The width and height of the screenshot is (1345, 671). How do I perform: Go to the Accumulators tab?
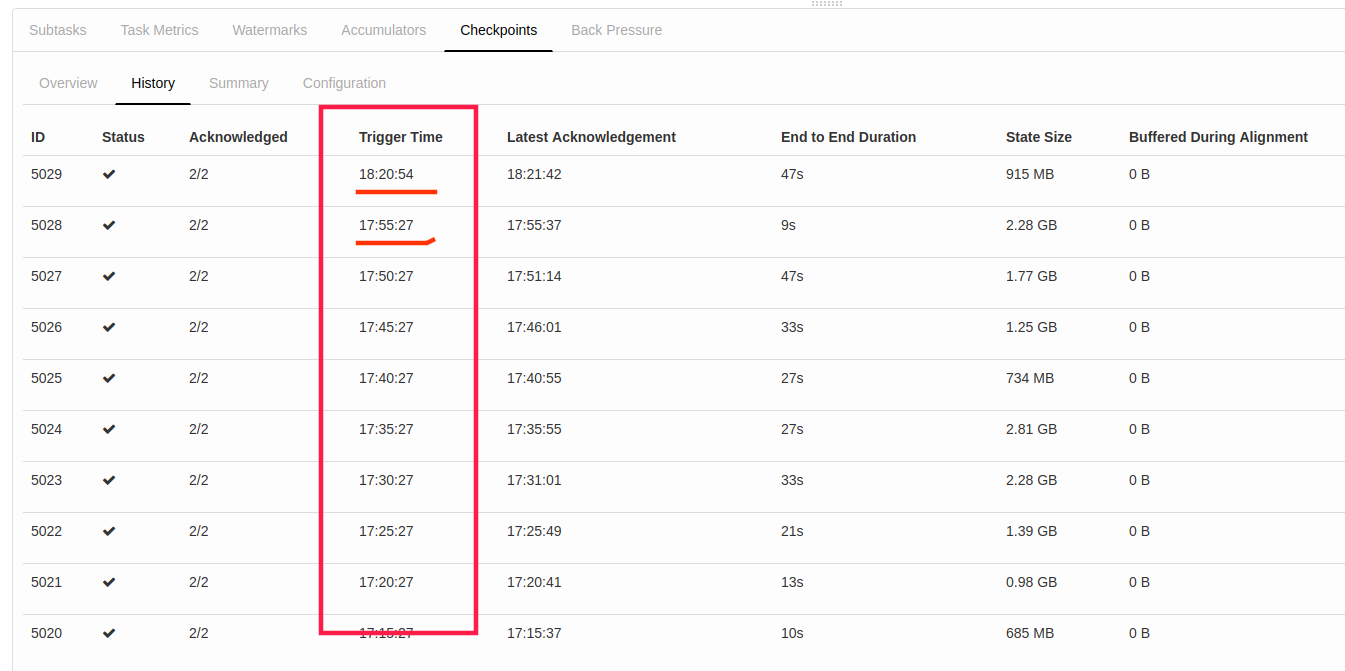(383, 30)
